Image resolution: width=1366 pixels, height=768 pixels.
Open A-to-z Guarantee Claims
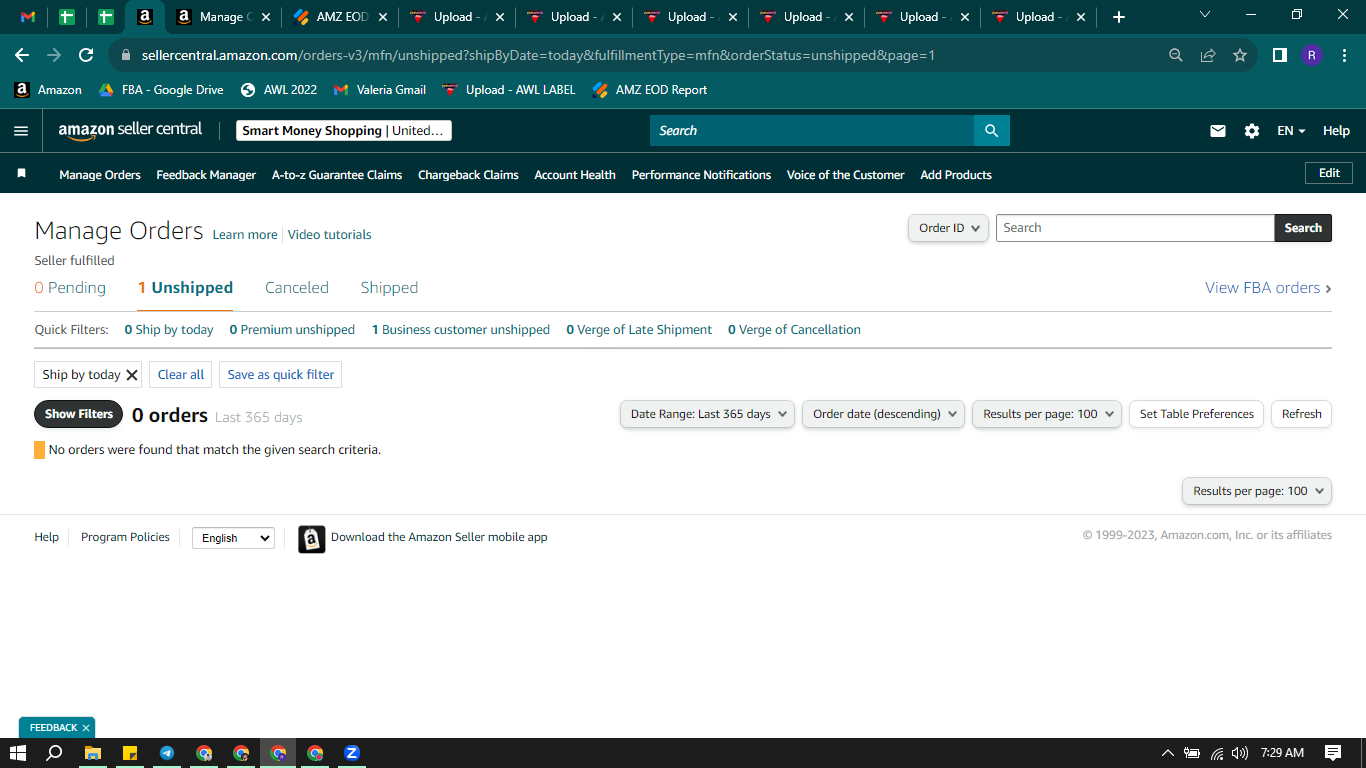tap(337, 175)
